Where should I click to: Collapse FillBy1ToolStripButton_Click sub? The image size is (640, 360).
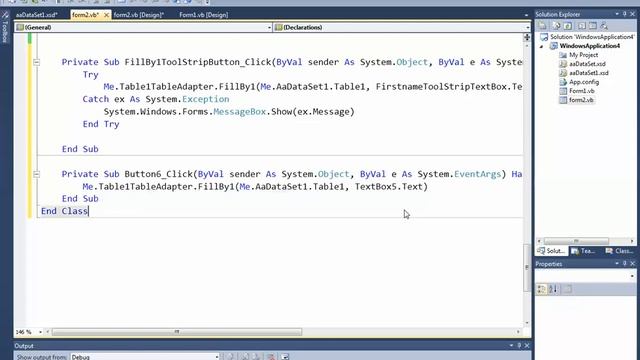36,62
